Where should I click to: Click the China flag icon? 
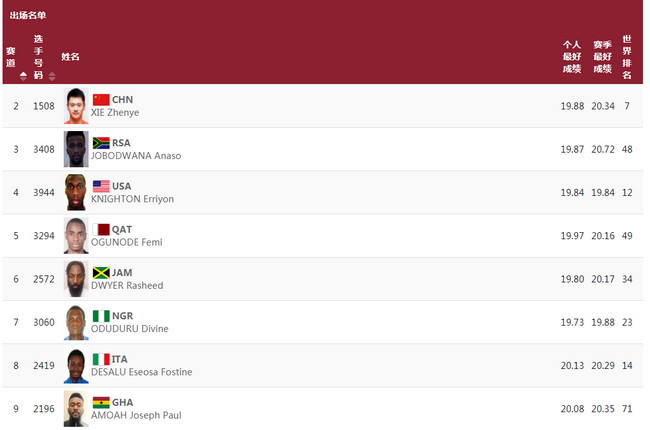pos(101,100)
